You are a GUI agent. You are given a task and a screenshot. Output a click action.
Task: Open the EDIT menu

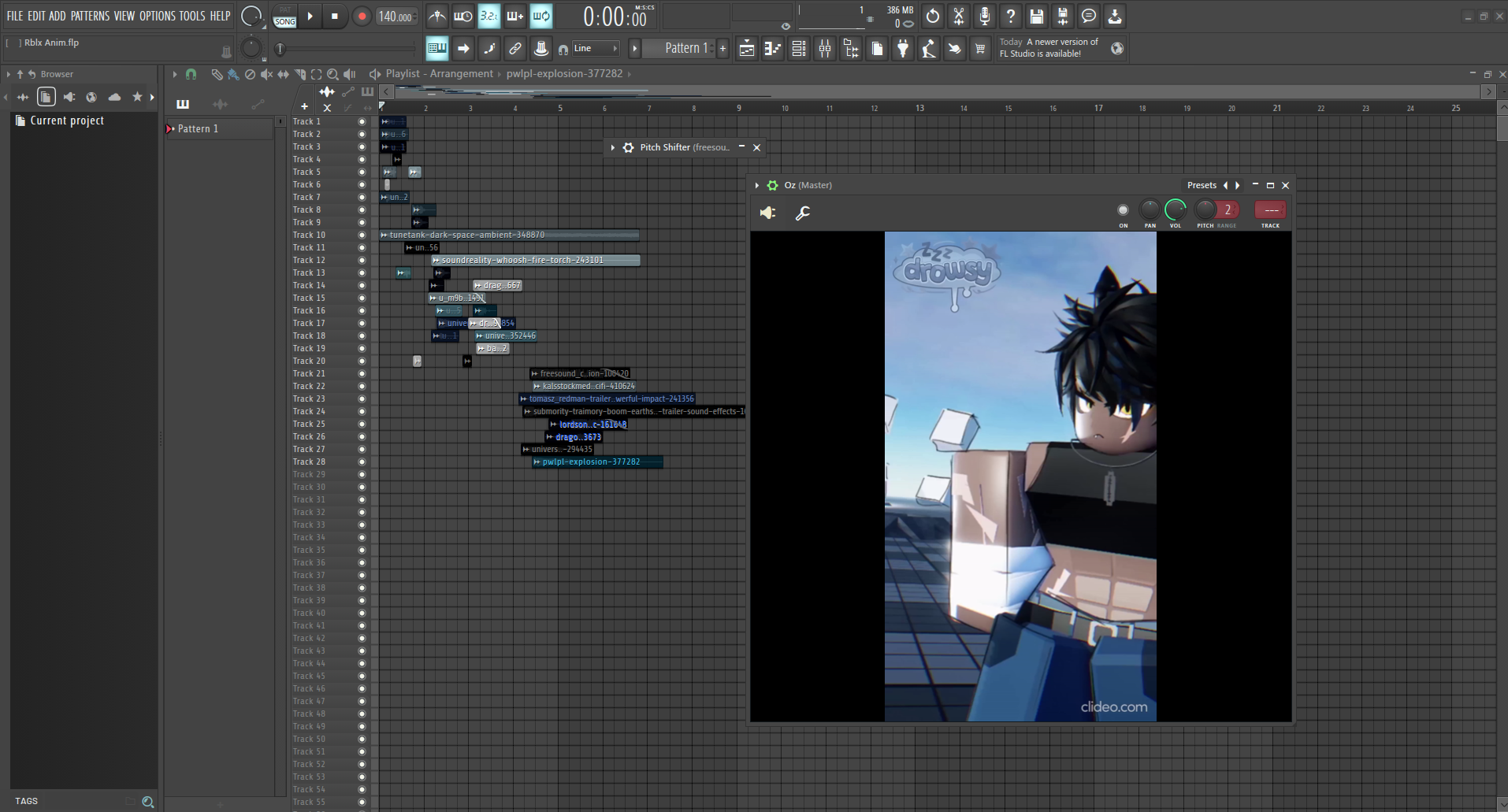(36, 16)
